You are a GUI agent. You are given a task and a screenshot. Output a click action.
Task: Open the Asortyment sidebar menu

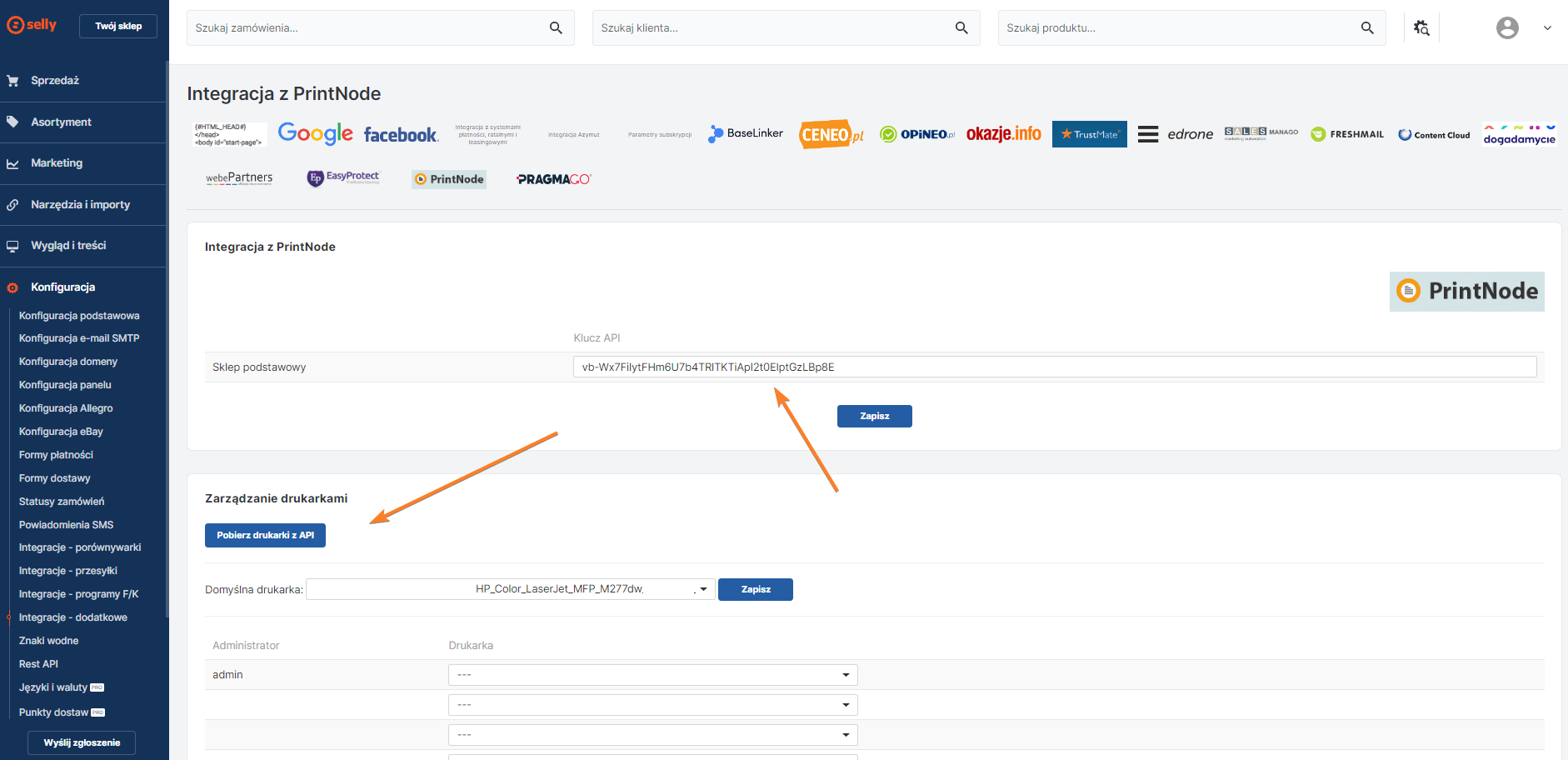click(x=61, y=122)
